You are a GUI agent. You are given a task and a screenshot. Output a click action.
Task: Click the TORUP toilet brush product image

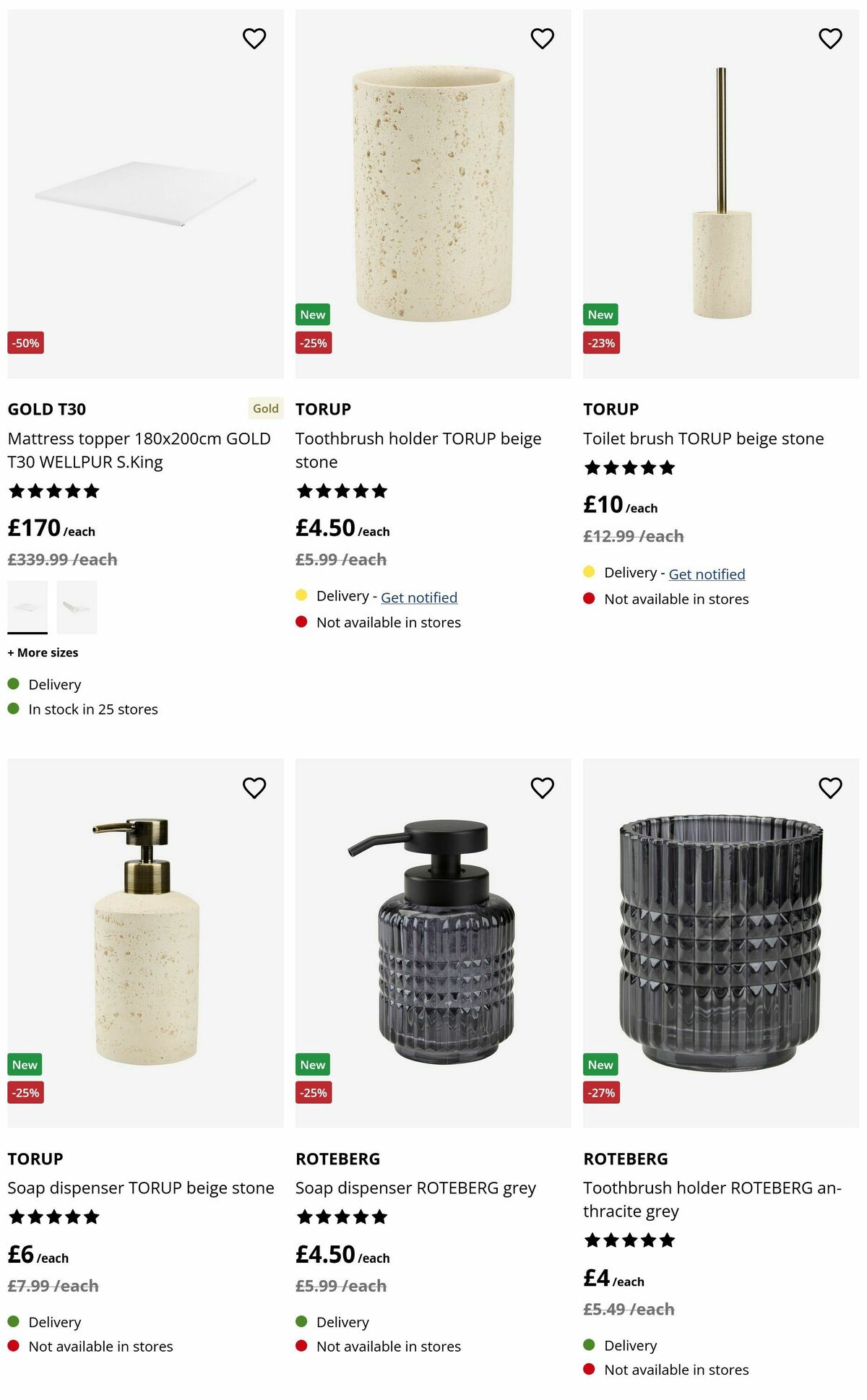pyautogui.click(x=721, y=194)
